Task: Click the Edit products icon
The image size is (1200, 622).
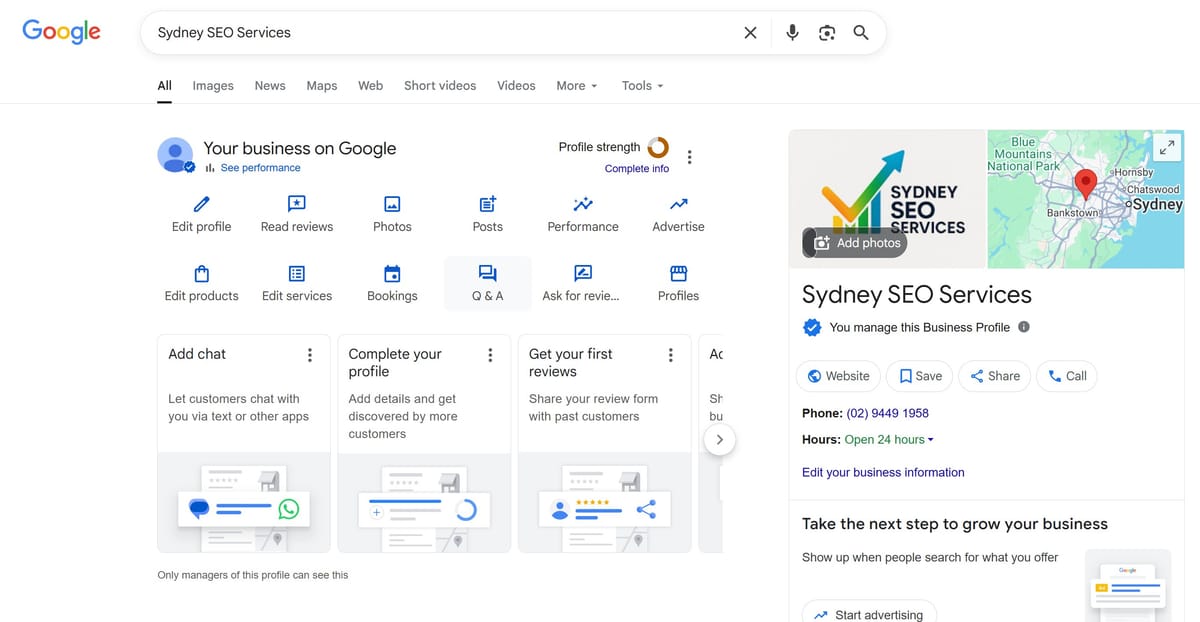Action: [x=200, y=273]
